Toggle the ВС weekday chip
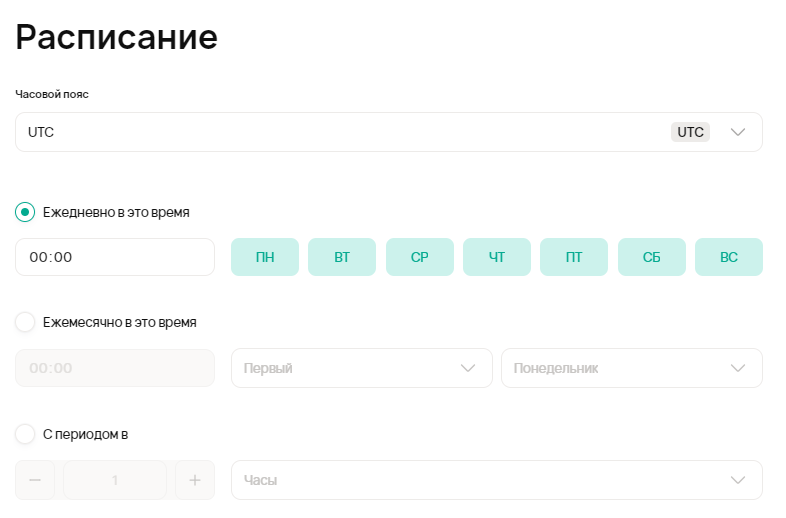This screenshot has height=518, width=786. coord(729,257)
